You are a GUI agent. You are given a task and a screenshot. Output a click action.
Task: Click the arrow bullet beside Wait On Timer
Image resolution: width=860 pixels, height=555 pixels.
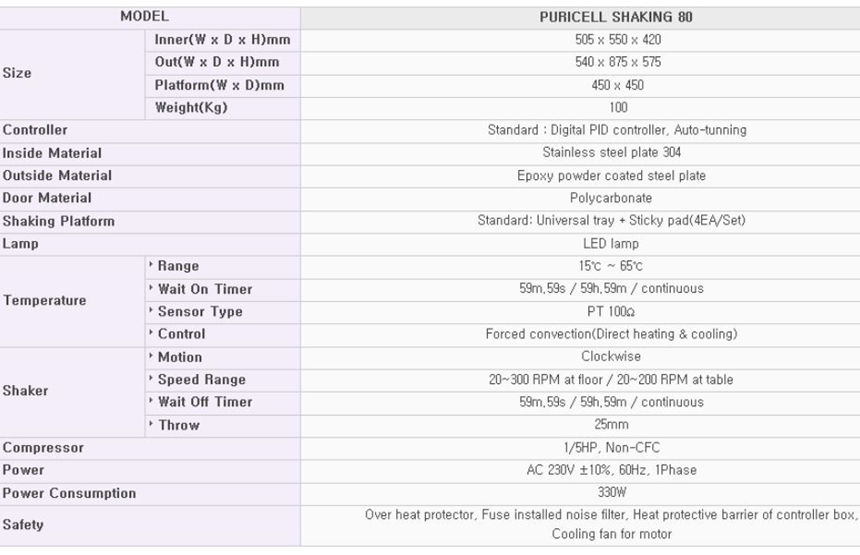(152, 289)
